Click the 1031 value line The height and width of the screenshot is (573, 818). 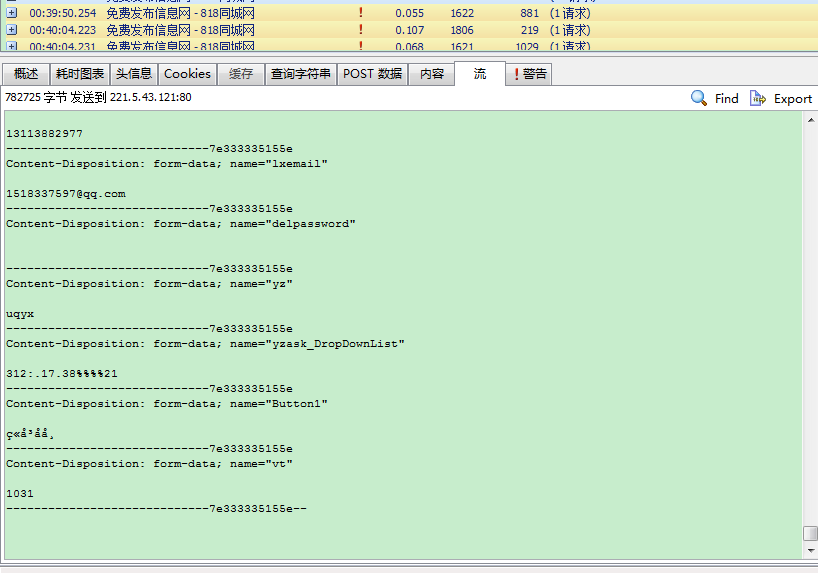20,494
